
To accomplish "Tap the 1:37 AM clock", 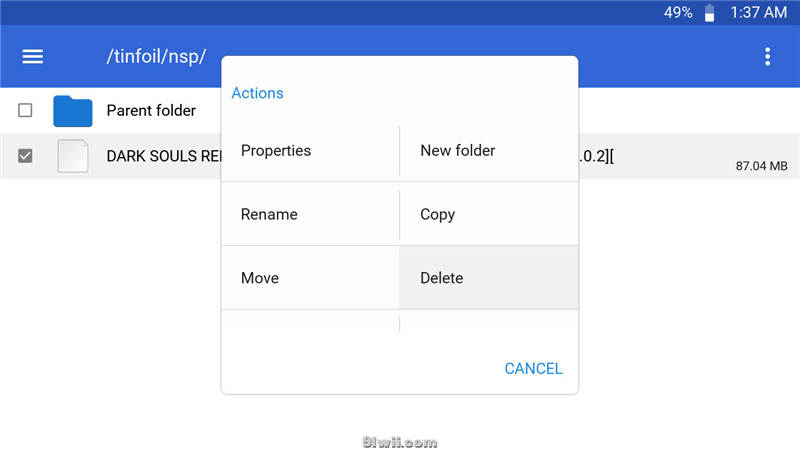I will pyautogui.click(x=758, y=13).
